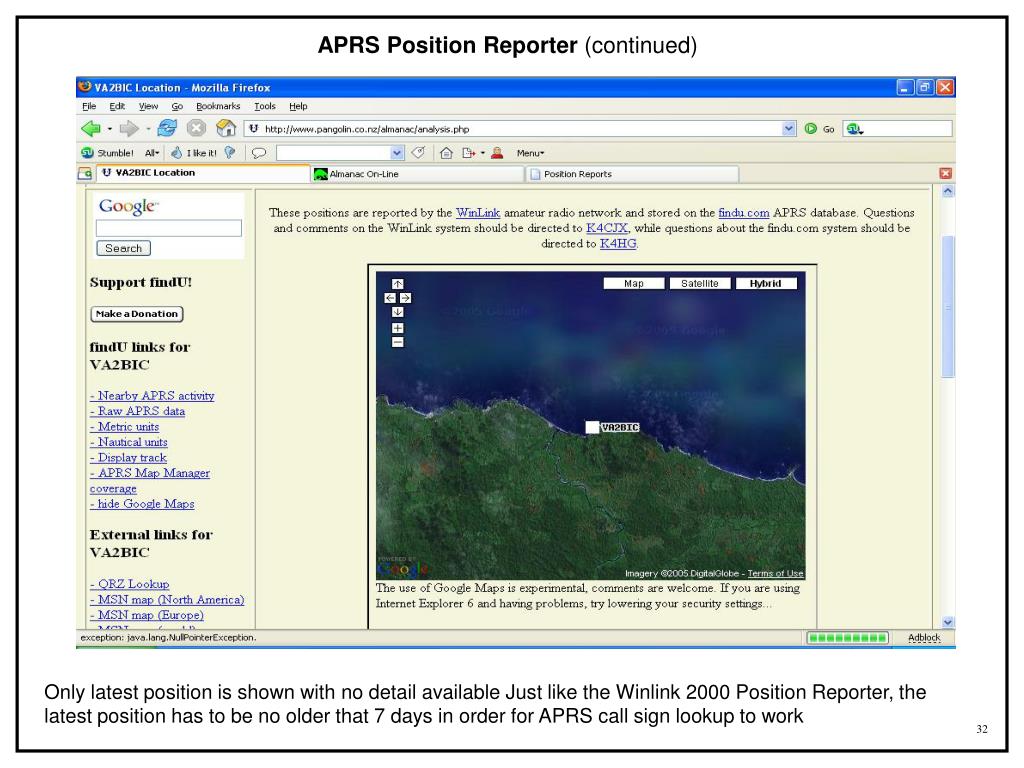Click the thumbs-down icon in StumbleUpon toolbar
The width and height of the screenshot is (1024, 768).
(230, 152)
